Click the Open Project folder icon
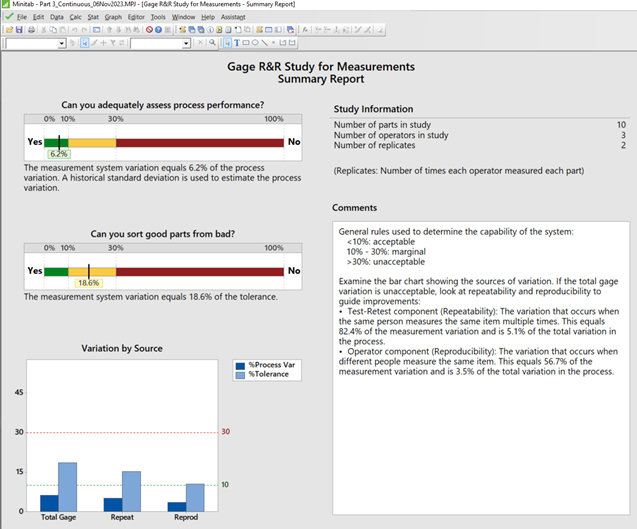This screenshot has height=529, width=637. [x=8, y=30]
